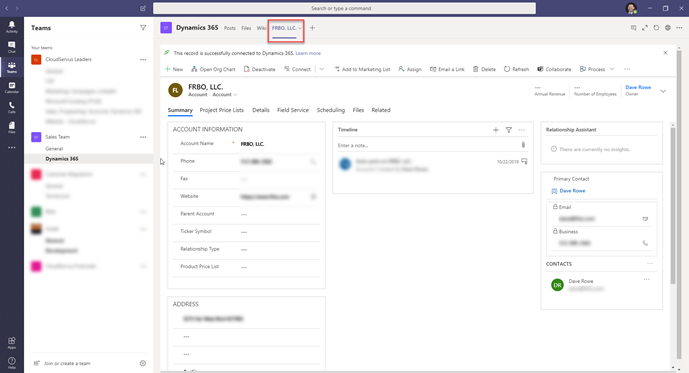Open the Wiki tab
Screen dimensions: 689x373
(x=261, y=28)
